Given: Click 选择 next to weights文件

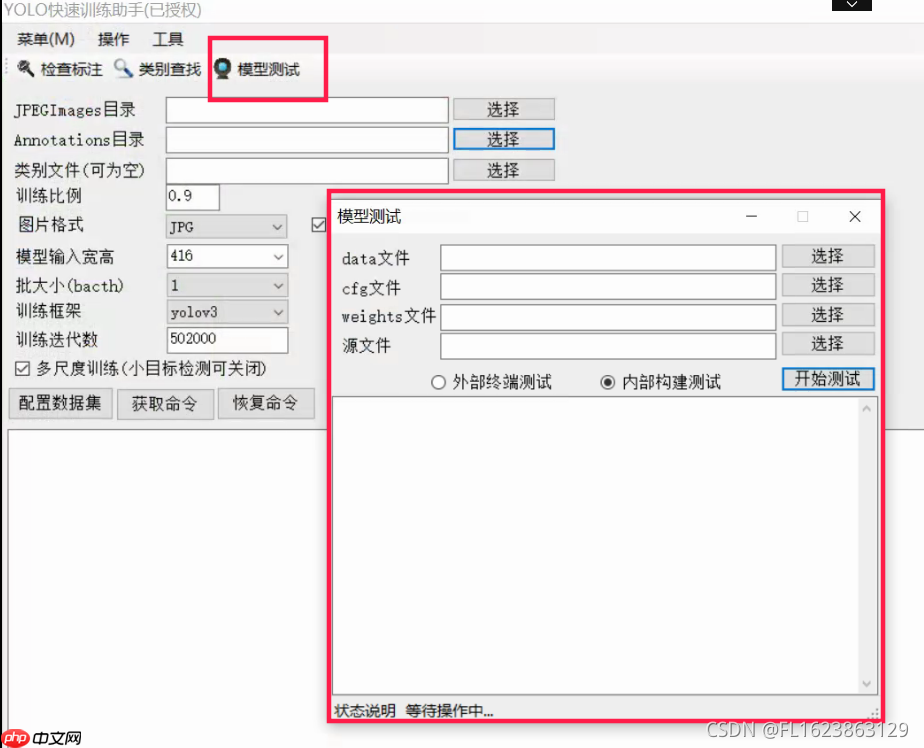Looking at the screenshot, I should [828, 314].
